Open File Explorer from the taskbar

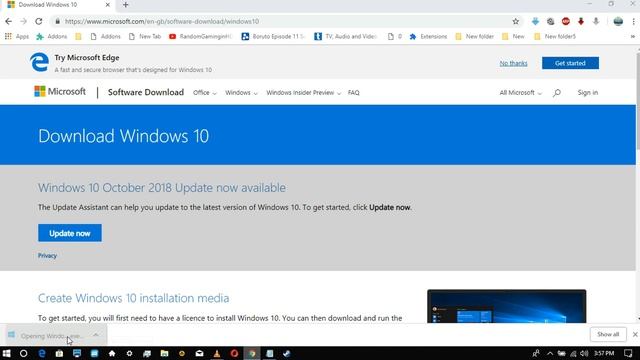click(x=164, y=353)
